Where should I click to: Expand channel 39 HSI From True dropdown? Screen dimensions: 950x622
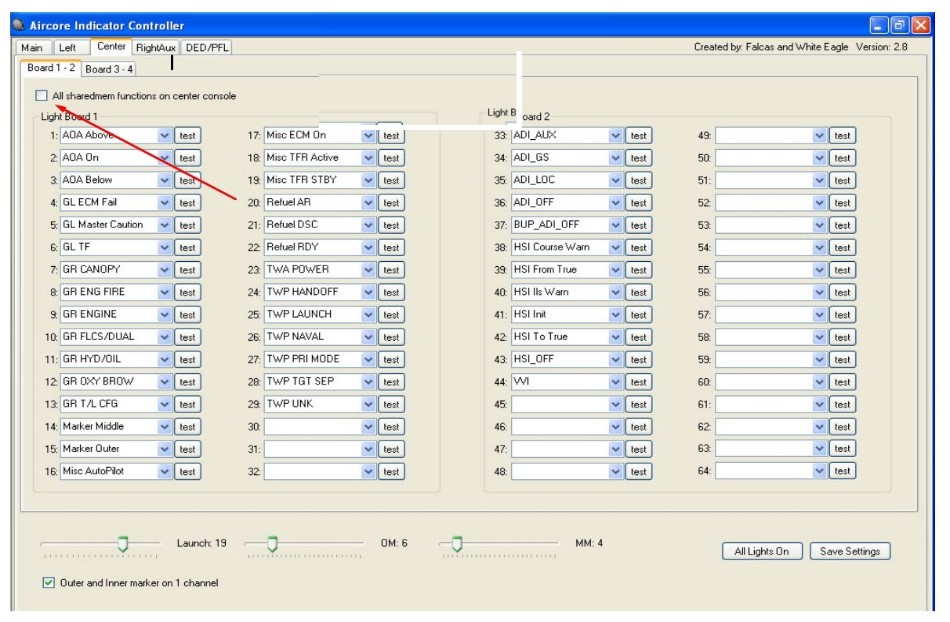click(616, 270)
